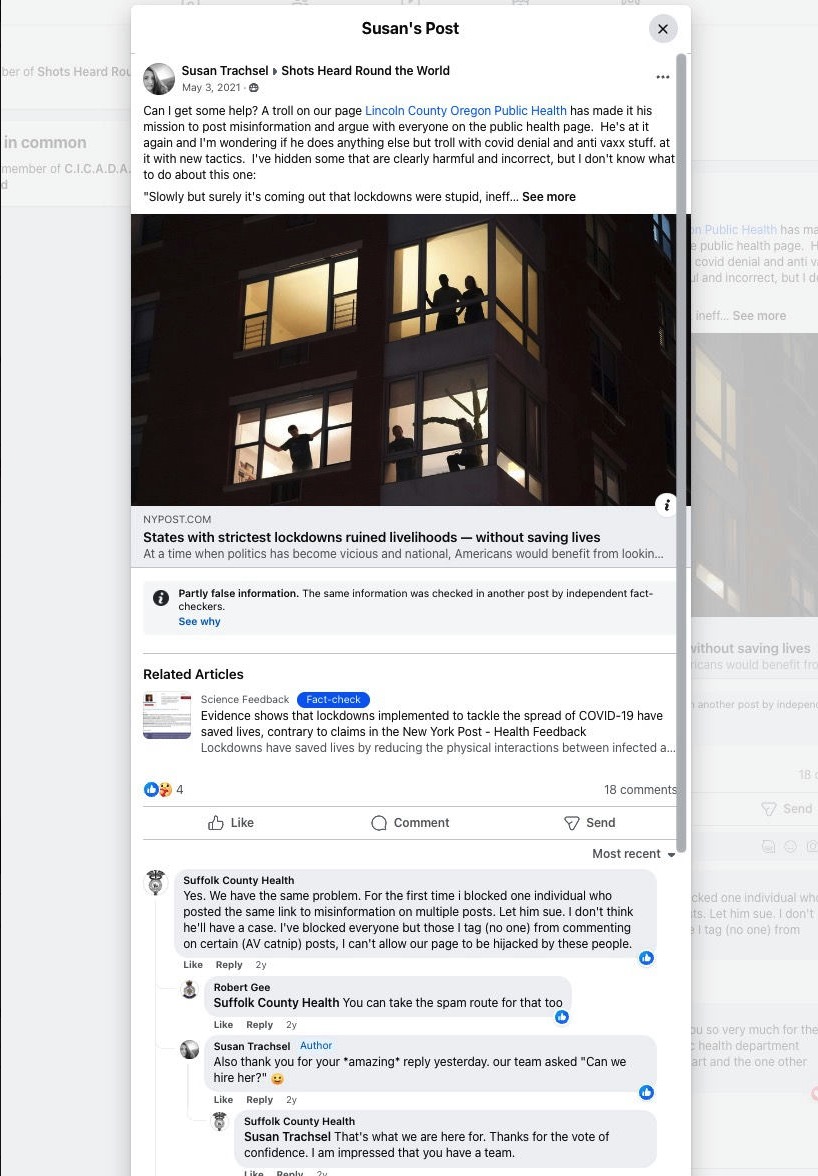Click Send in the background post

[x=787, y=808]
